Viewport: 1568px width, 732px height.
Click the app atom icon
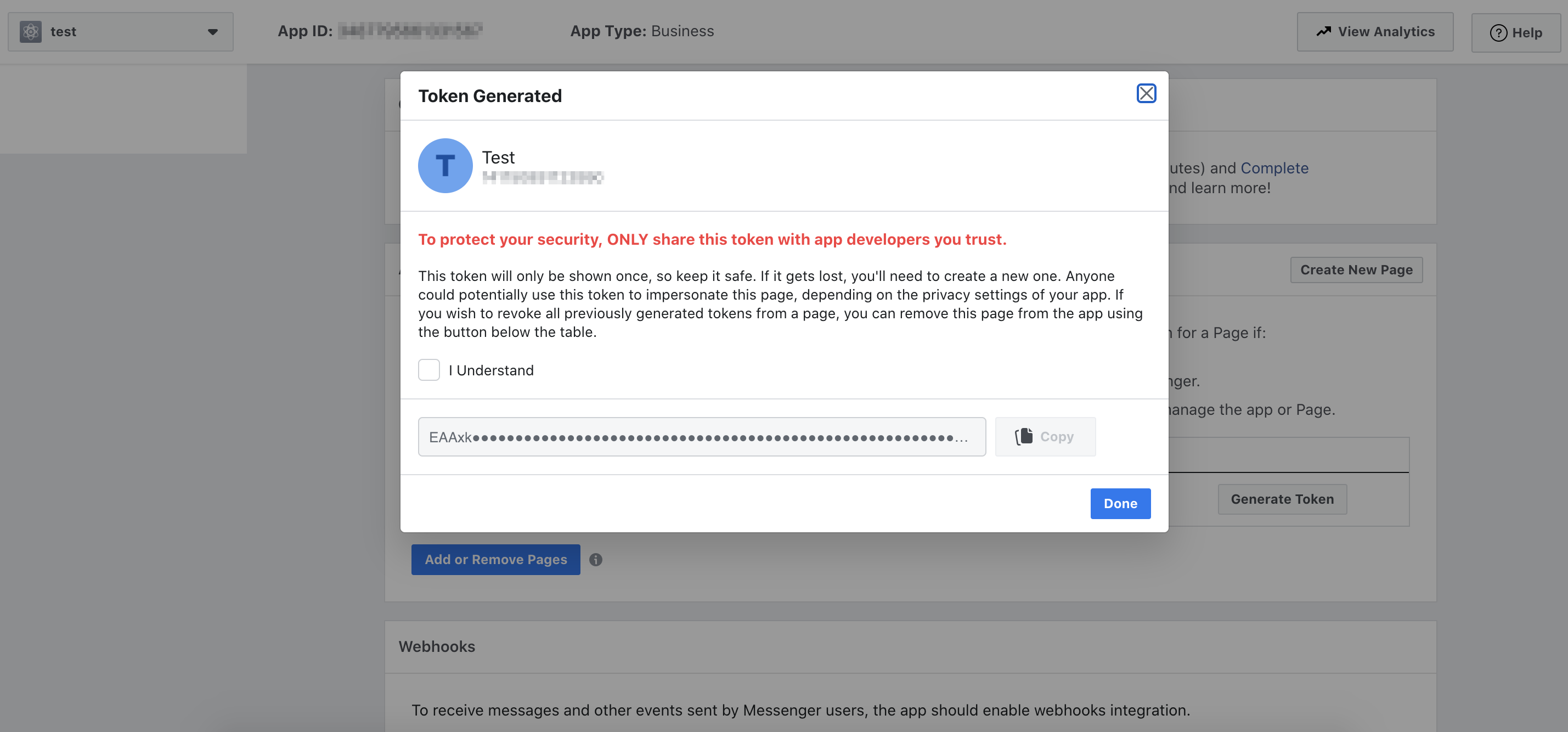[x=30, y=32]
